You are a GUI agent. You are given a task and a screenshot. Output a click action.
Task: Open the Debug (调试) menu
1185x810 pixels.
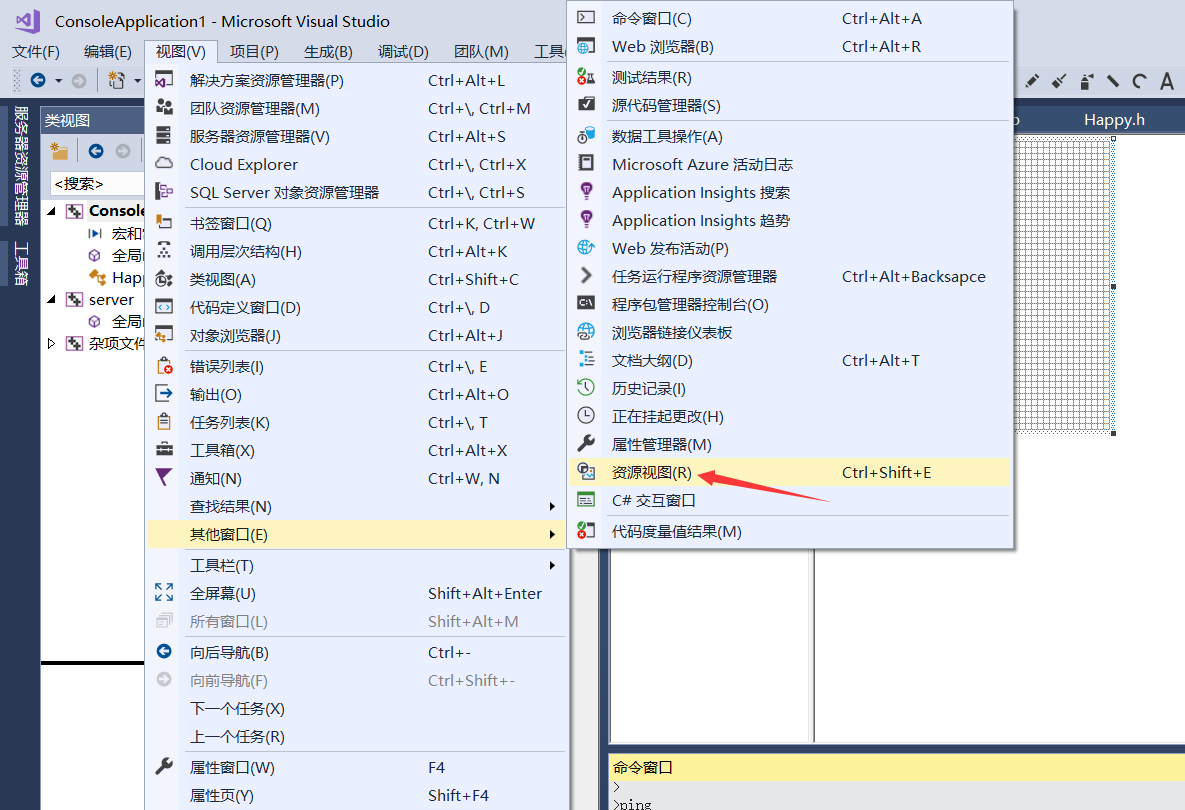pyautogui.click(x=403, y=51)
